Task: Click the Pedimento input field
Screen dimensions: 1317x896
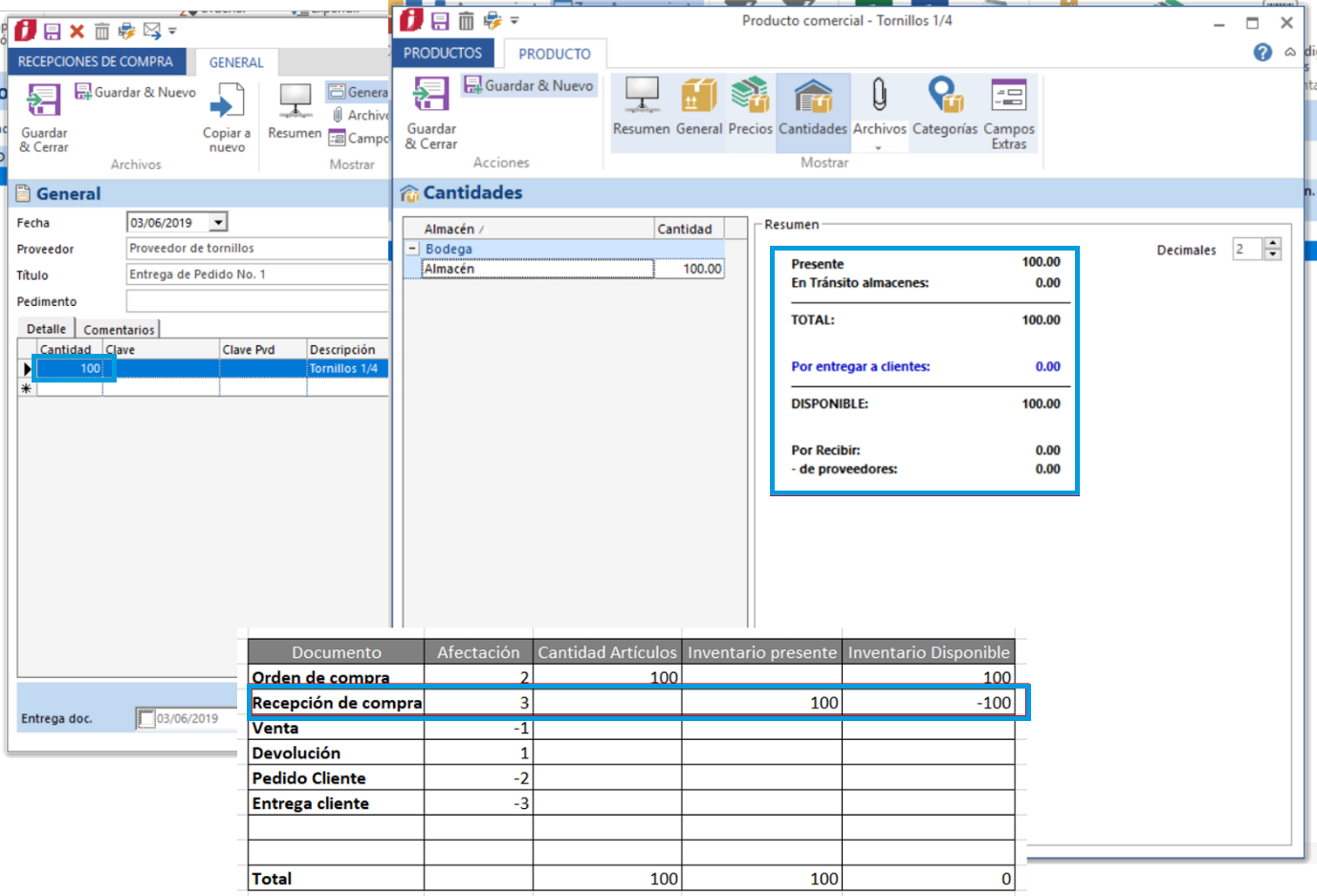Action: tap(256, 301)
